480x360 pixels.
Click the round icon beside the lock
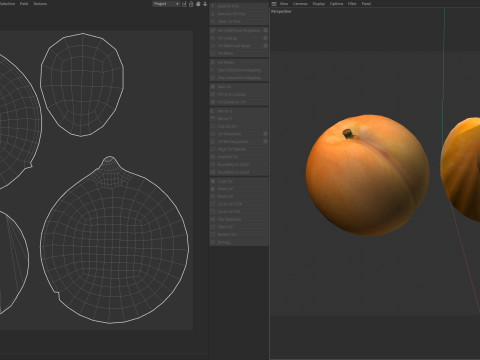198,4
